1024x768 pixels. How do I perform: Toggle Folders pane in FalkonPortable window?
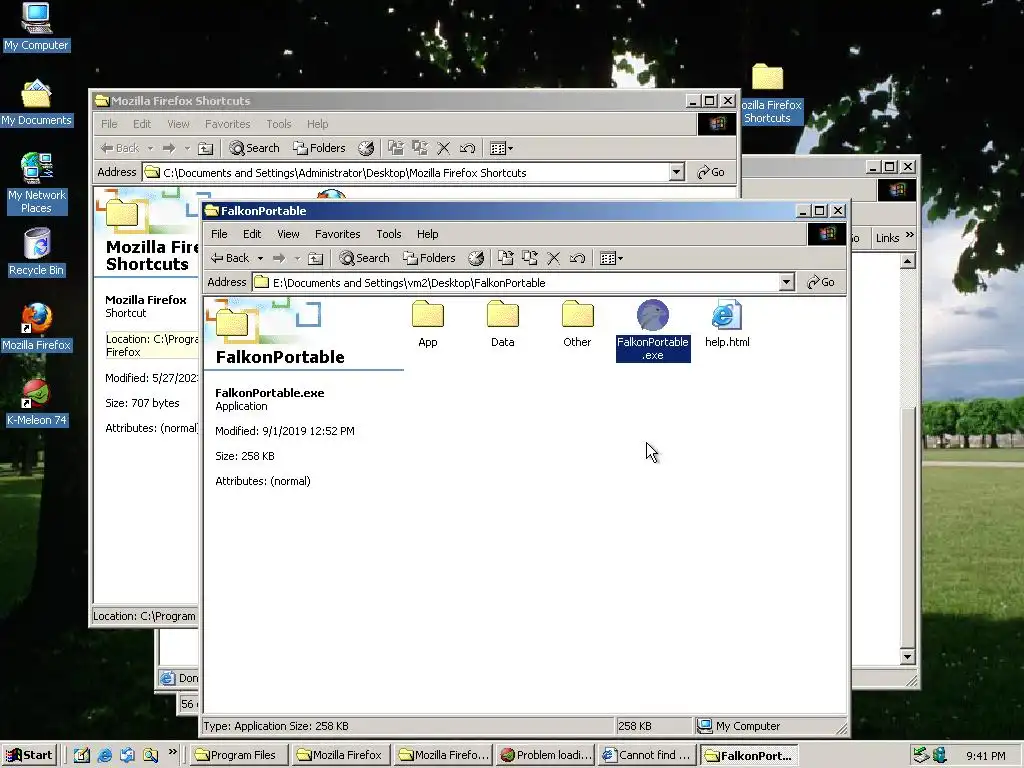point(429,258)
